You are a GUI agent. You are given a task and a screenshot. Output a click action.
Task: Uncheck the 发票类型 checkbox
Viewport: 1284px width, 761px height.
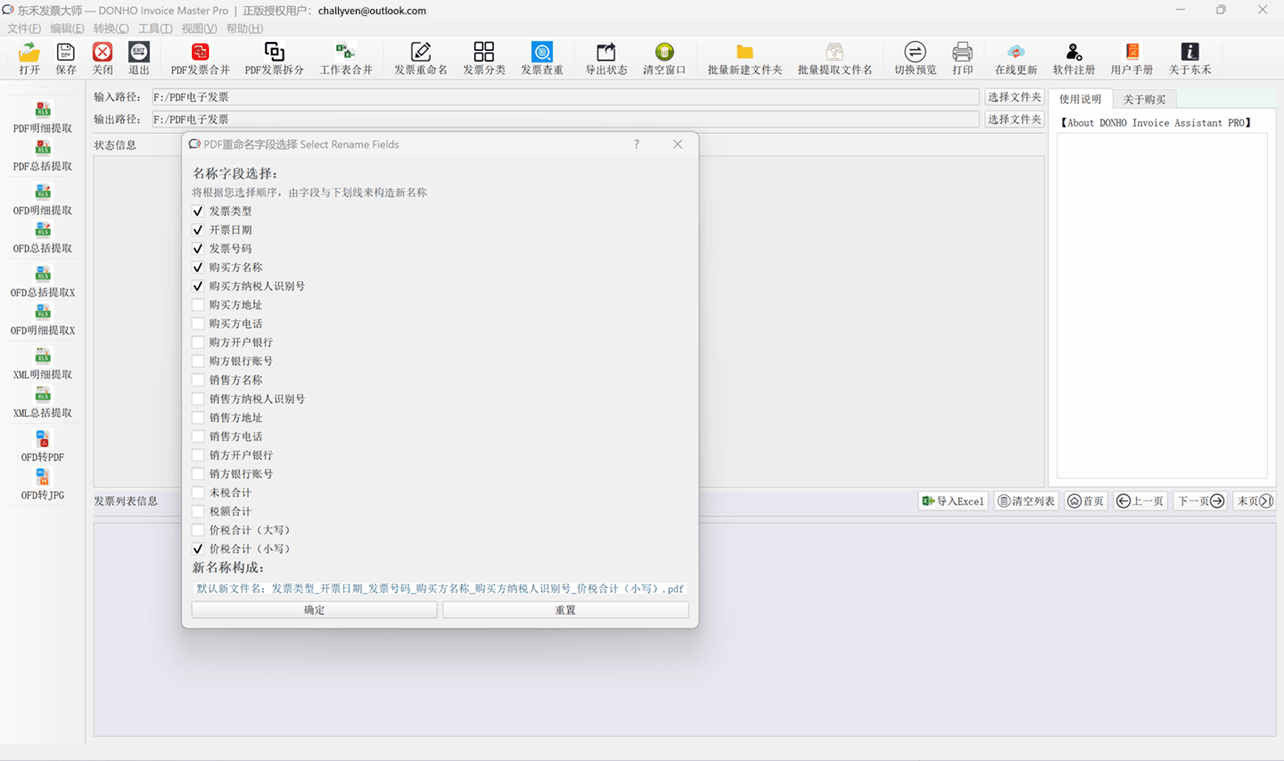point(198,211)
